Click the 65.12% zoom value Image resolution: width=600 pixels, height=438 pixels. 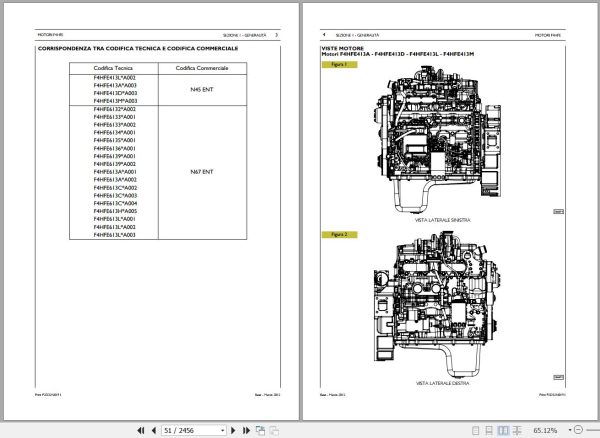tap(545, 430)
